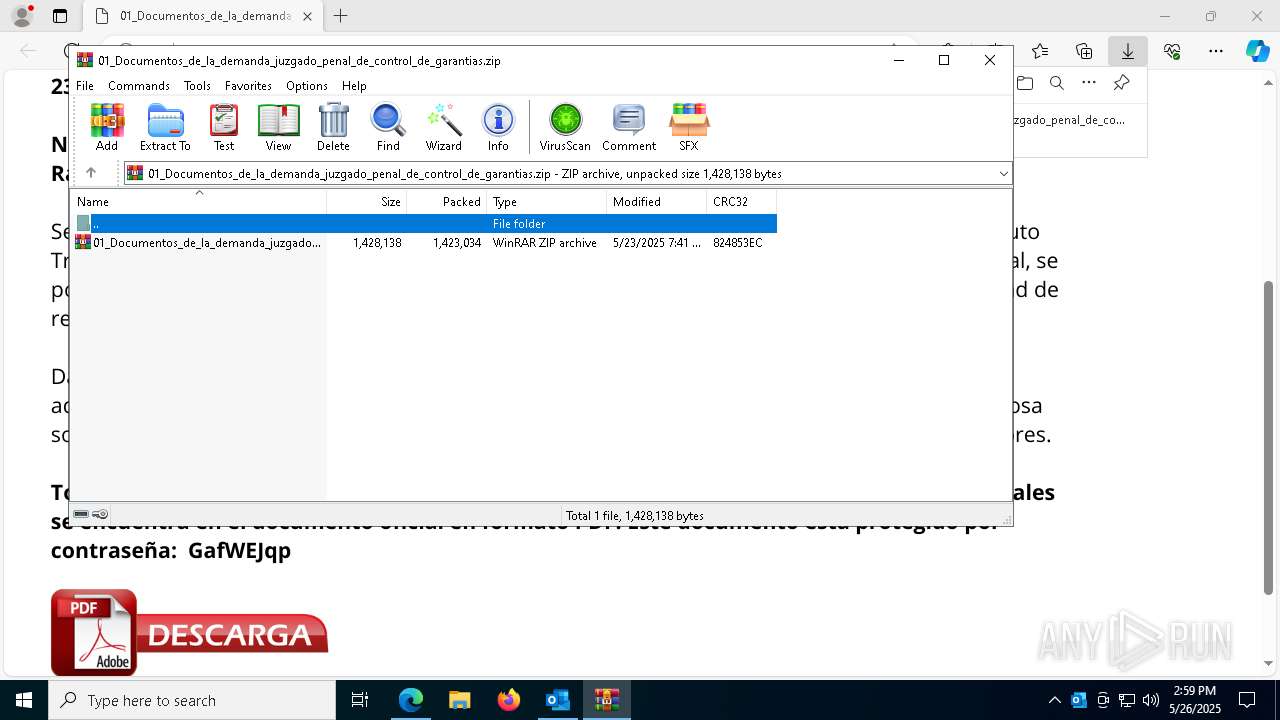
Task: Expand the archive path dropdown
Action: coord(1003,173)
